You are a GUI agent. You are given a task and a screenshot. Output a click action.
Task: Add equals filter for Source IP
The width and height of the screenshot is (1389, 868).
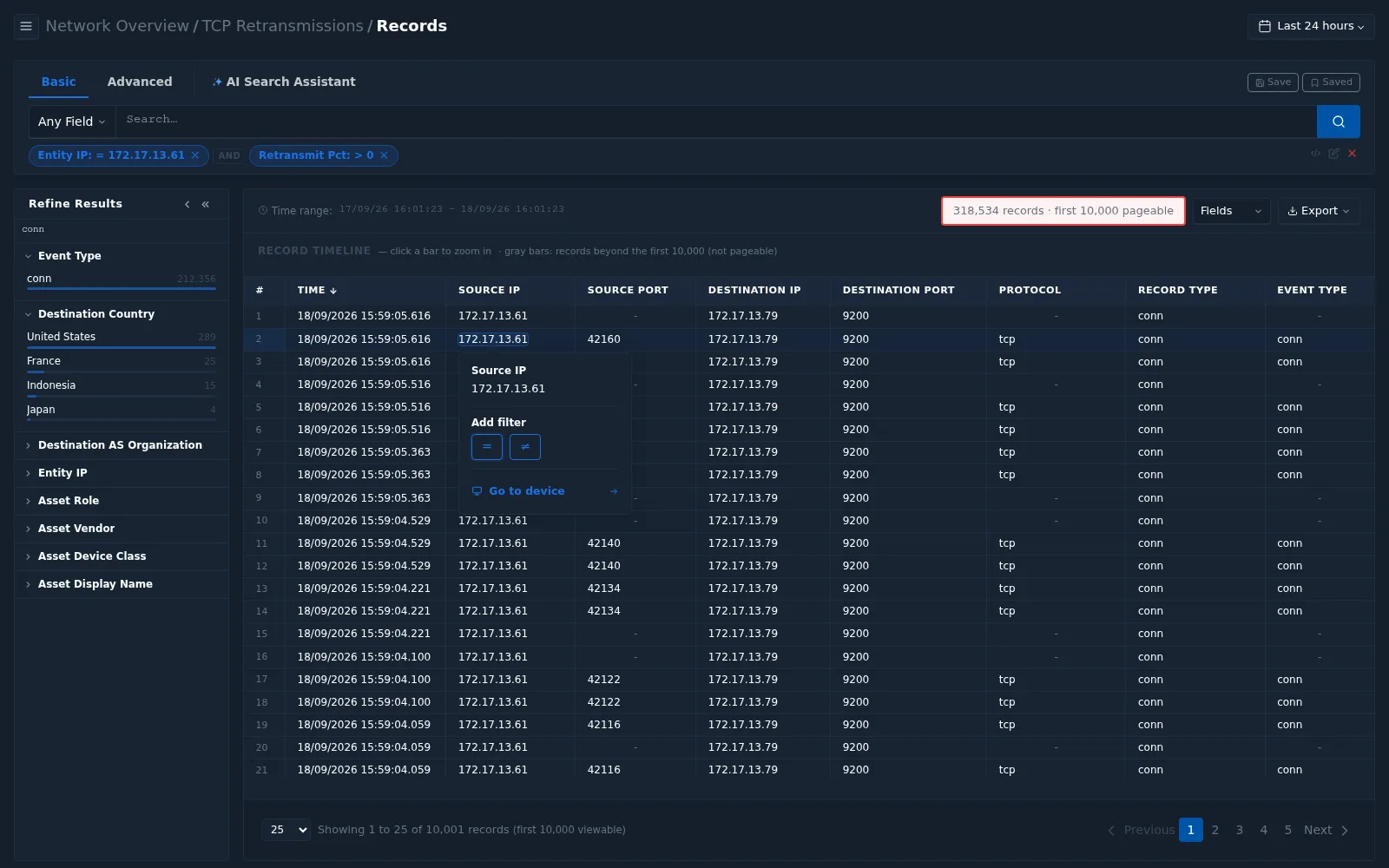pos(486,447)
